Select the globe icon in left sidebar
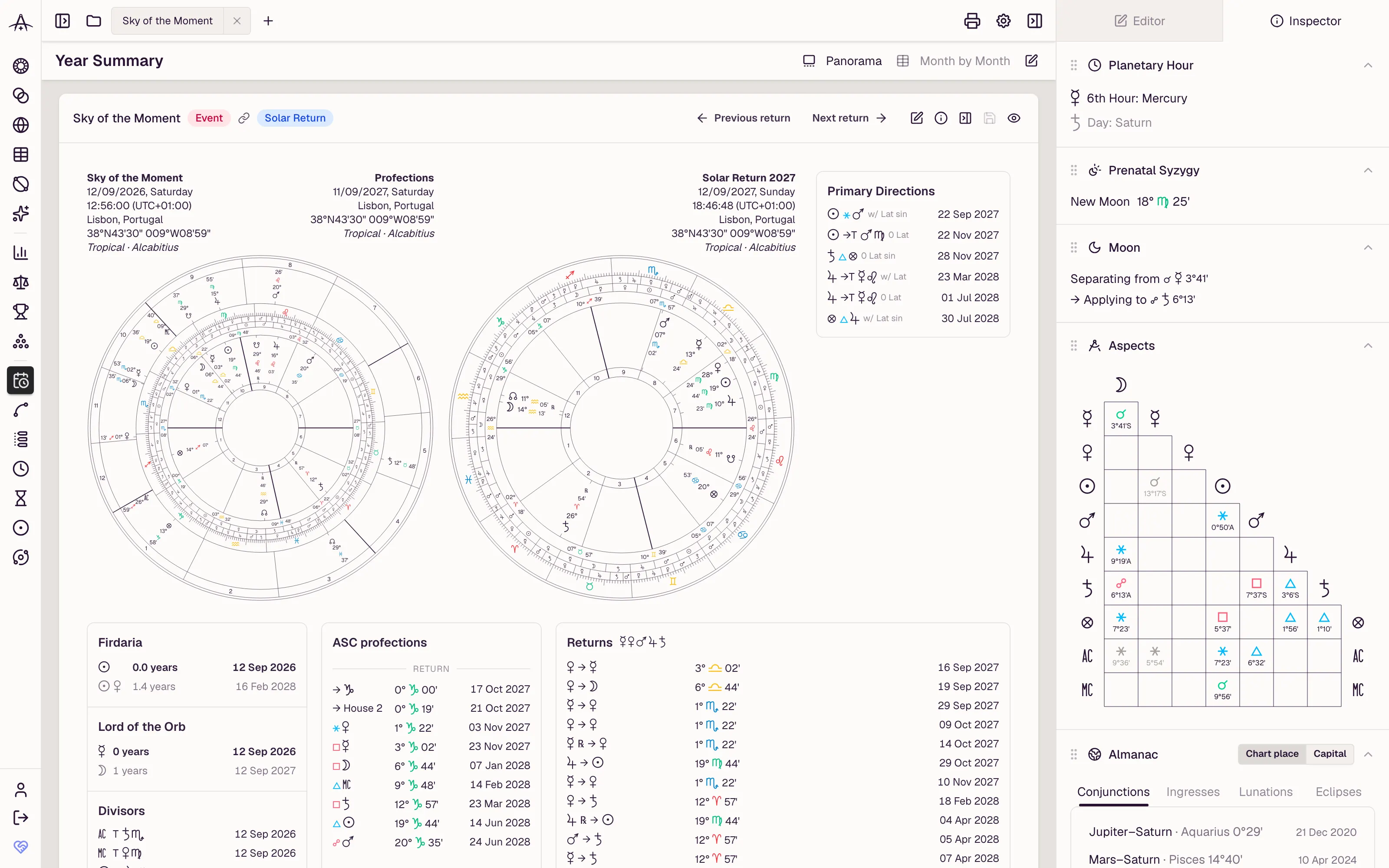The width and height of the screenshot is (1389, 868). 21,125
